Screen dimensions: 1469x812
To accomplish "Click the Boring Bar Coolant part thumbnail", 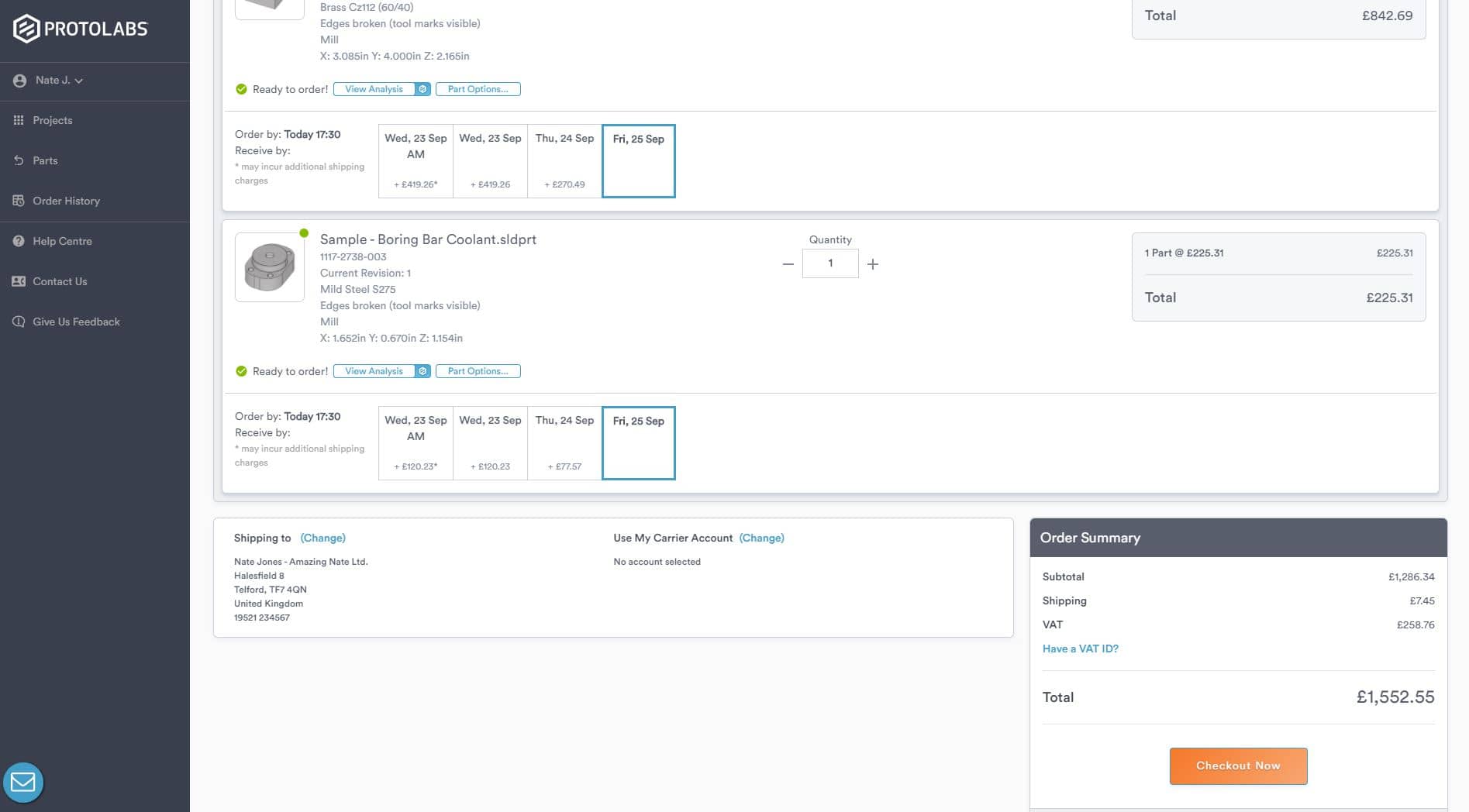I will [269, 267].
